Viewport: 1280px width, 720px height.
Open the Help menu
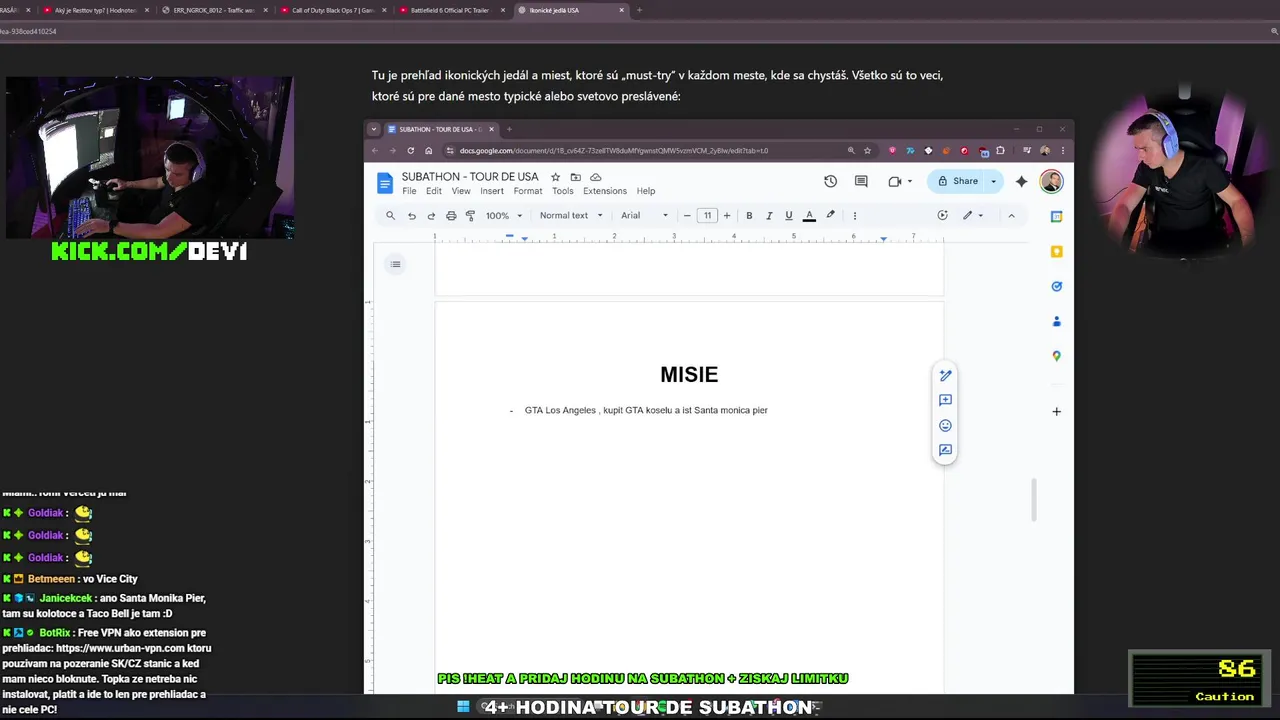click(646, 191)
